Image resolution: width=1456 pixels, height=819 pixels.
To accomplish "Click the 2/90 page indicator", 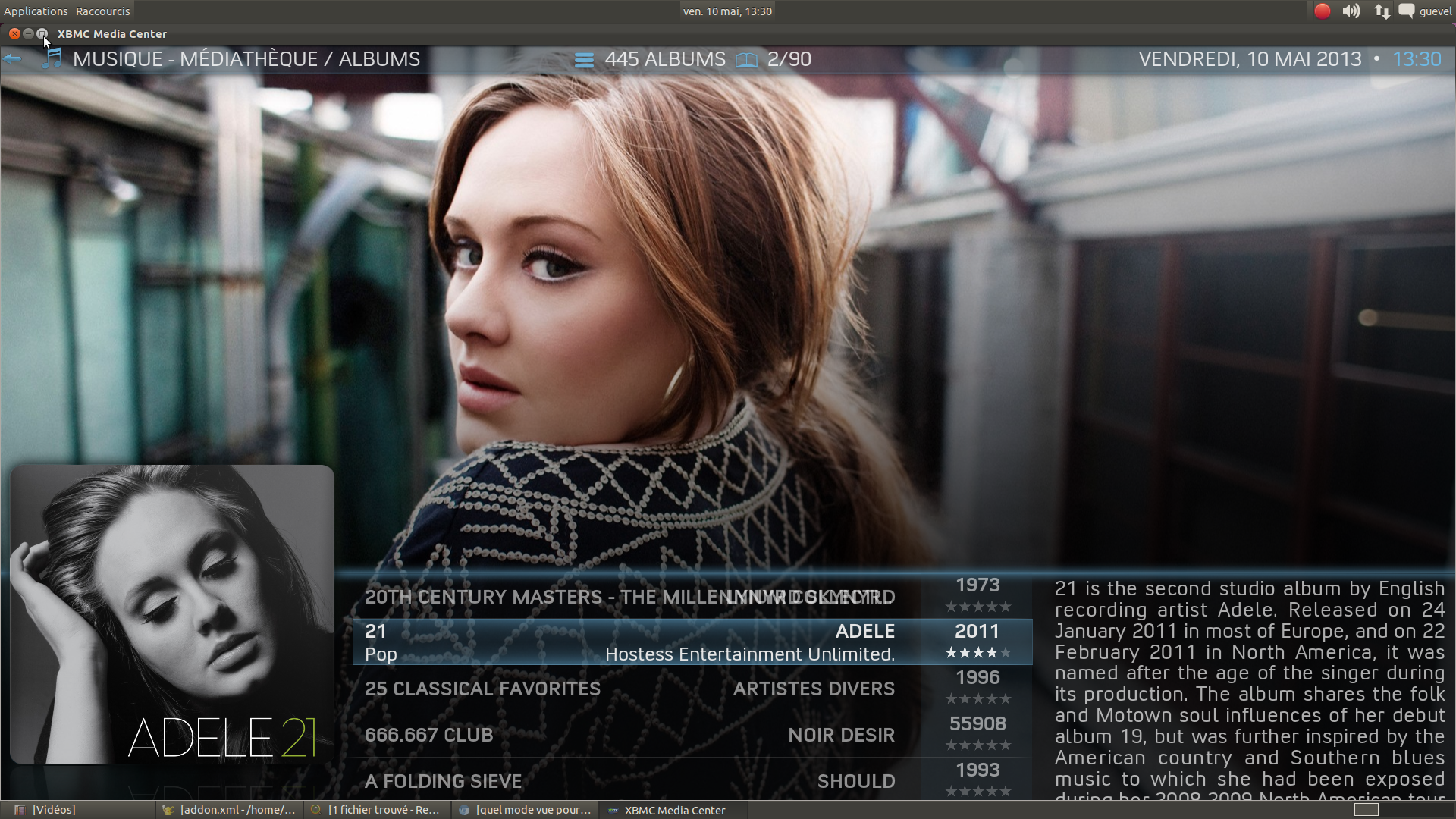I will (789, 59).
